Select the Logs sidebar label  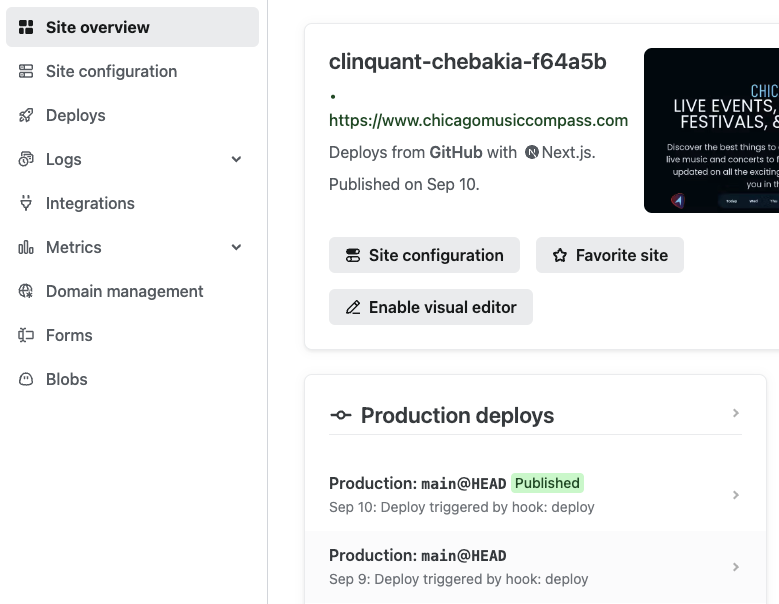64,159
